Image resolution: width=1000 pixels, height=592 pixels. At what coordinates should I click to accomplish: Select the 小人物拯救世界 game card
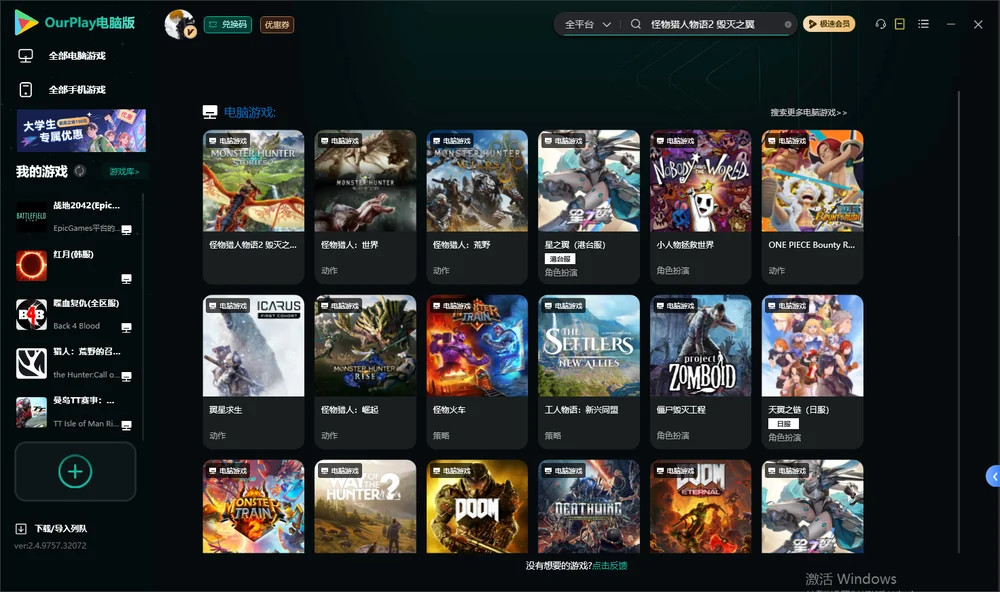pos(701,207)
